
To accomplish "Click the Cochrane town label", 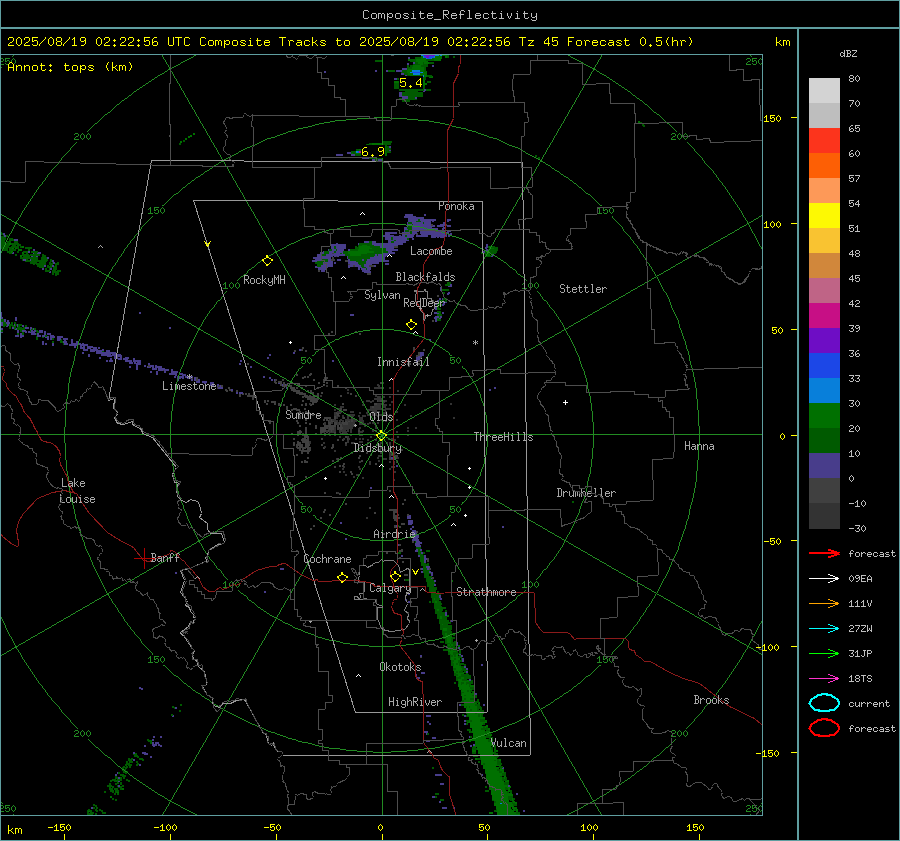I will click(327, 559).
